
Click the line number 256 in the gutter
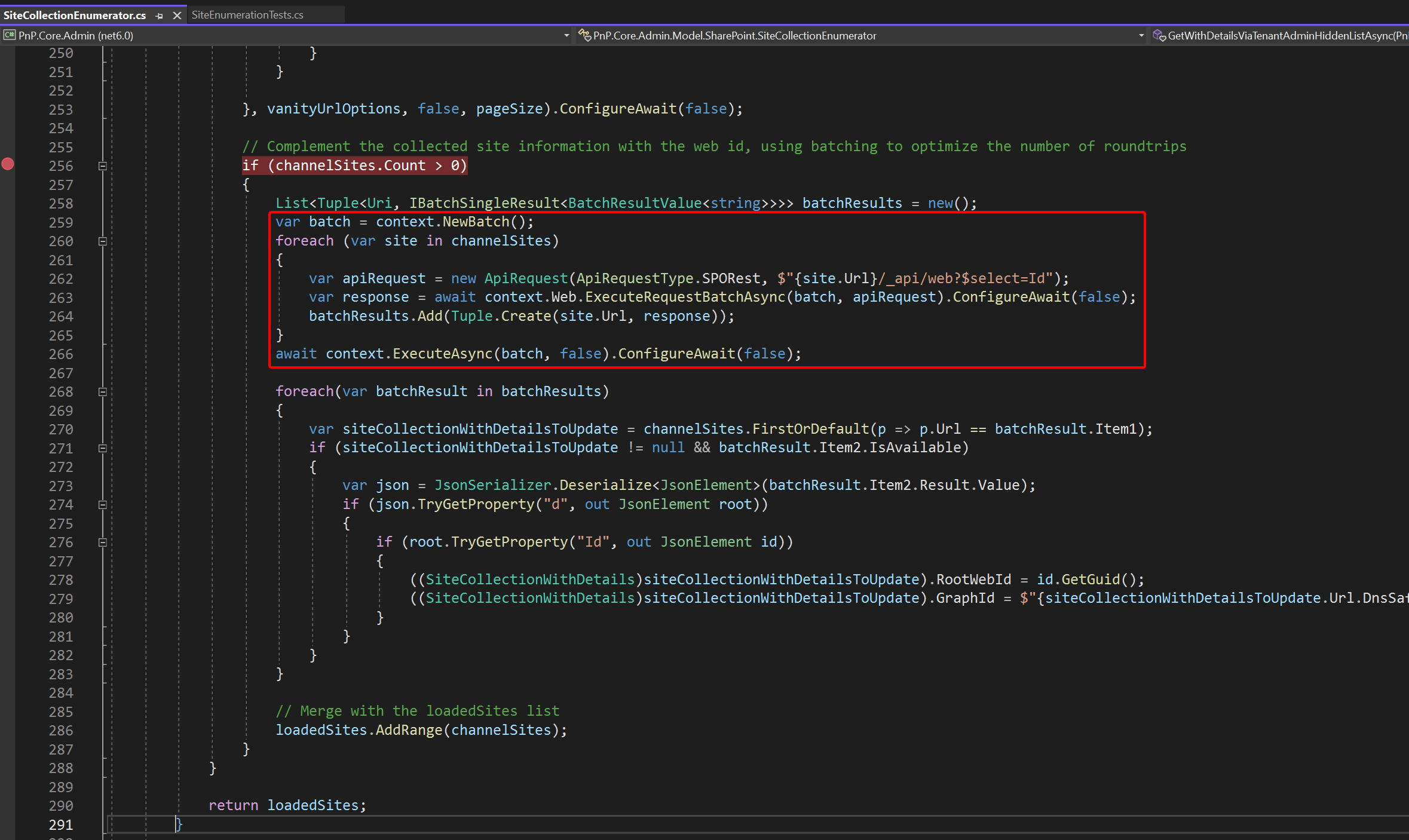pyautogui.click(x=60, y=165)
